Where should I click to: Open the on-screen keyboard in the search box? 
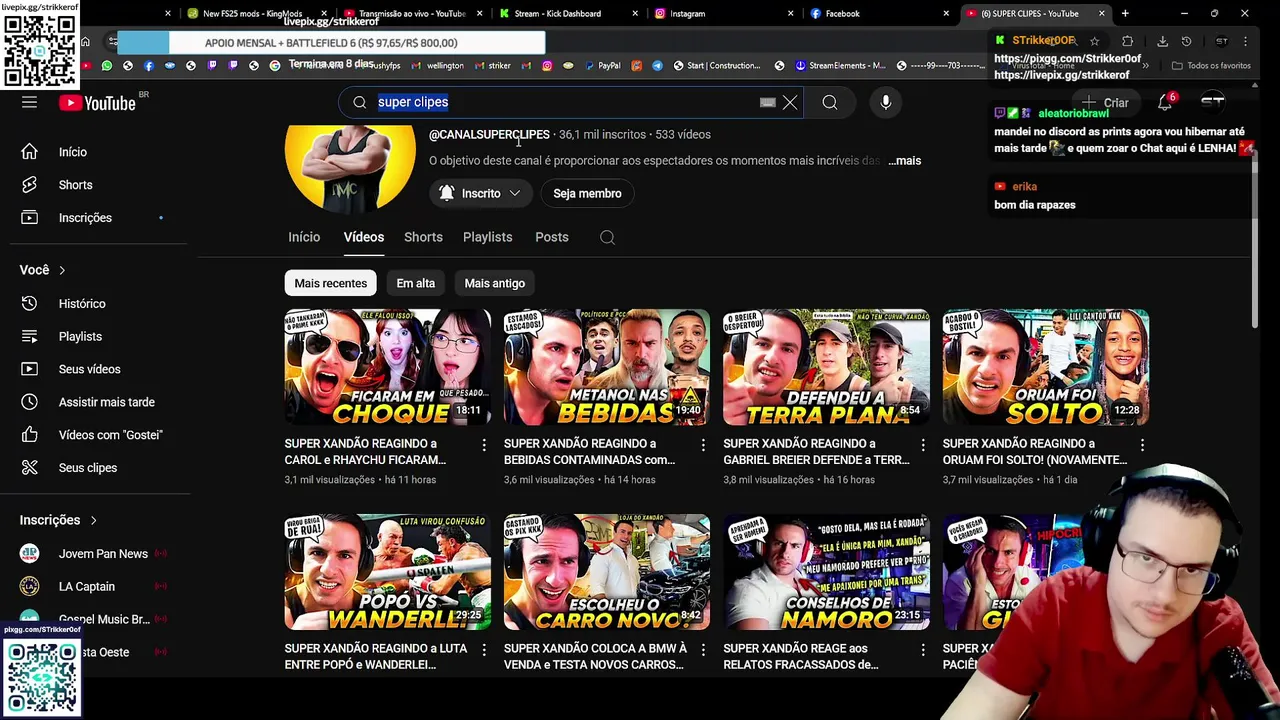(768, 102)
